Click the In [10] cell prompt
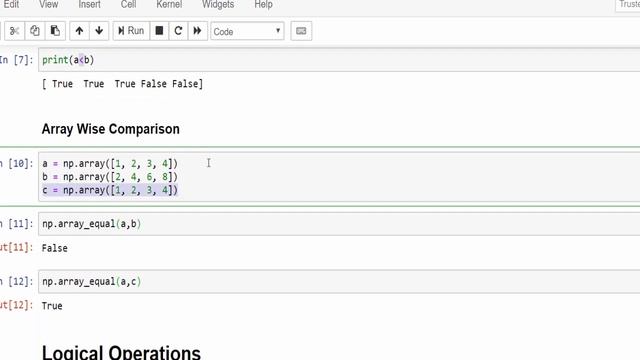The image size is (640, 360). point(16,164)
